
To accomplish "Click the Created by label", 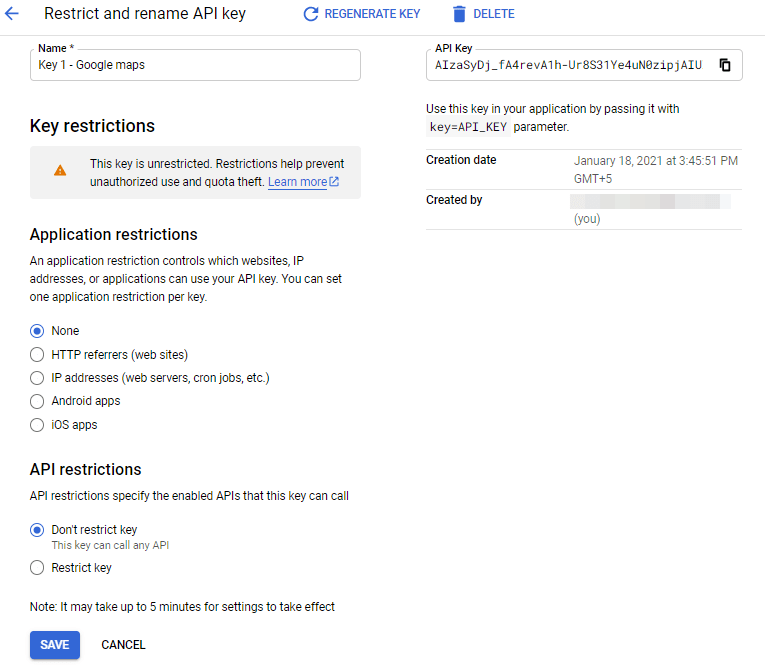I will (x=454, y=200).
